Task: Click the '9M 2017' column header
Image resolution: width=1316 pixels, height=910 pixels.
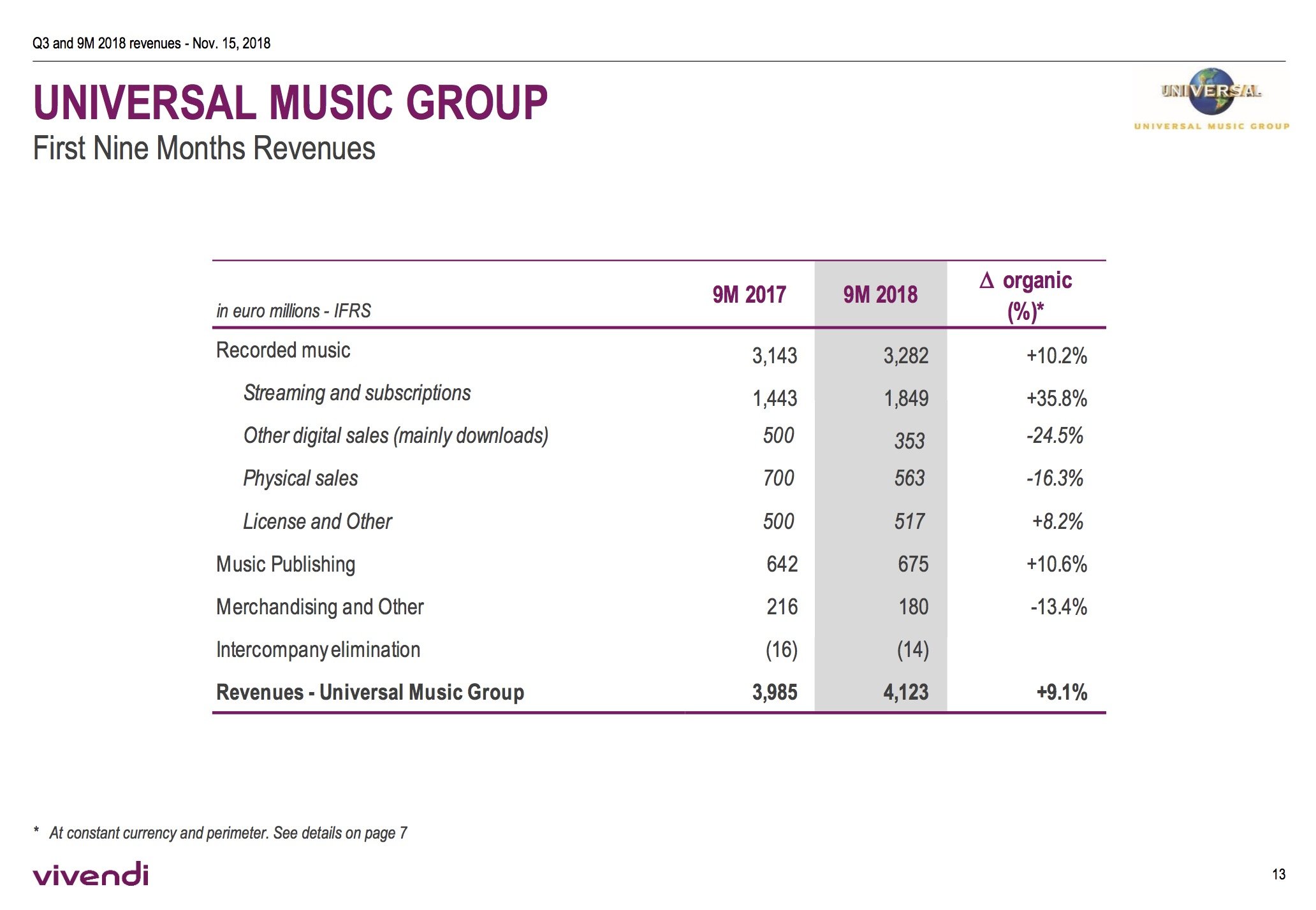Action: click(749, 295)
